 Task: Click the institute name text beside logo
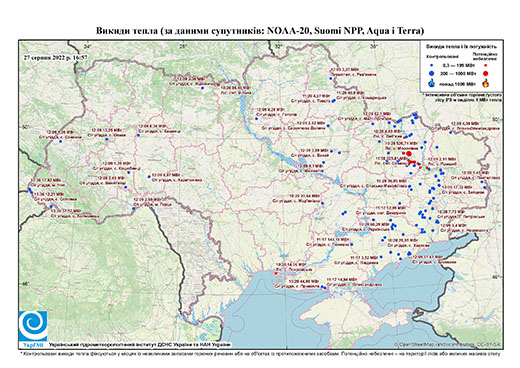140,345
